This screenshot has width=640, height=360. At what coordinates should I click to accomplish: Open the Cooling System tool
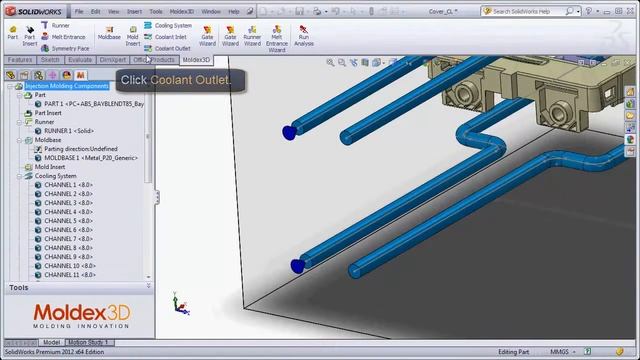[168, 25]
